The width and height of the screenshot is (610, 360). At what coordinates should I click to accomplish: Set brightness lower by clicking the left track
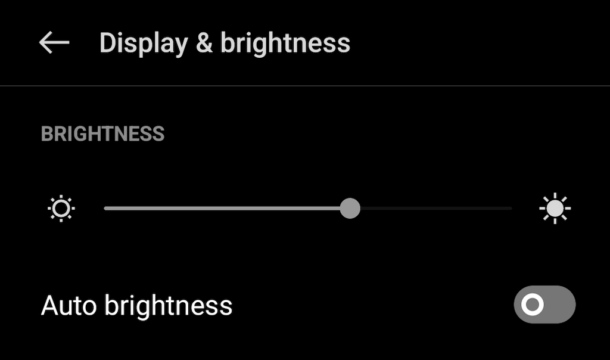222,209
